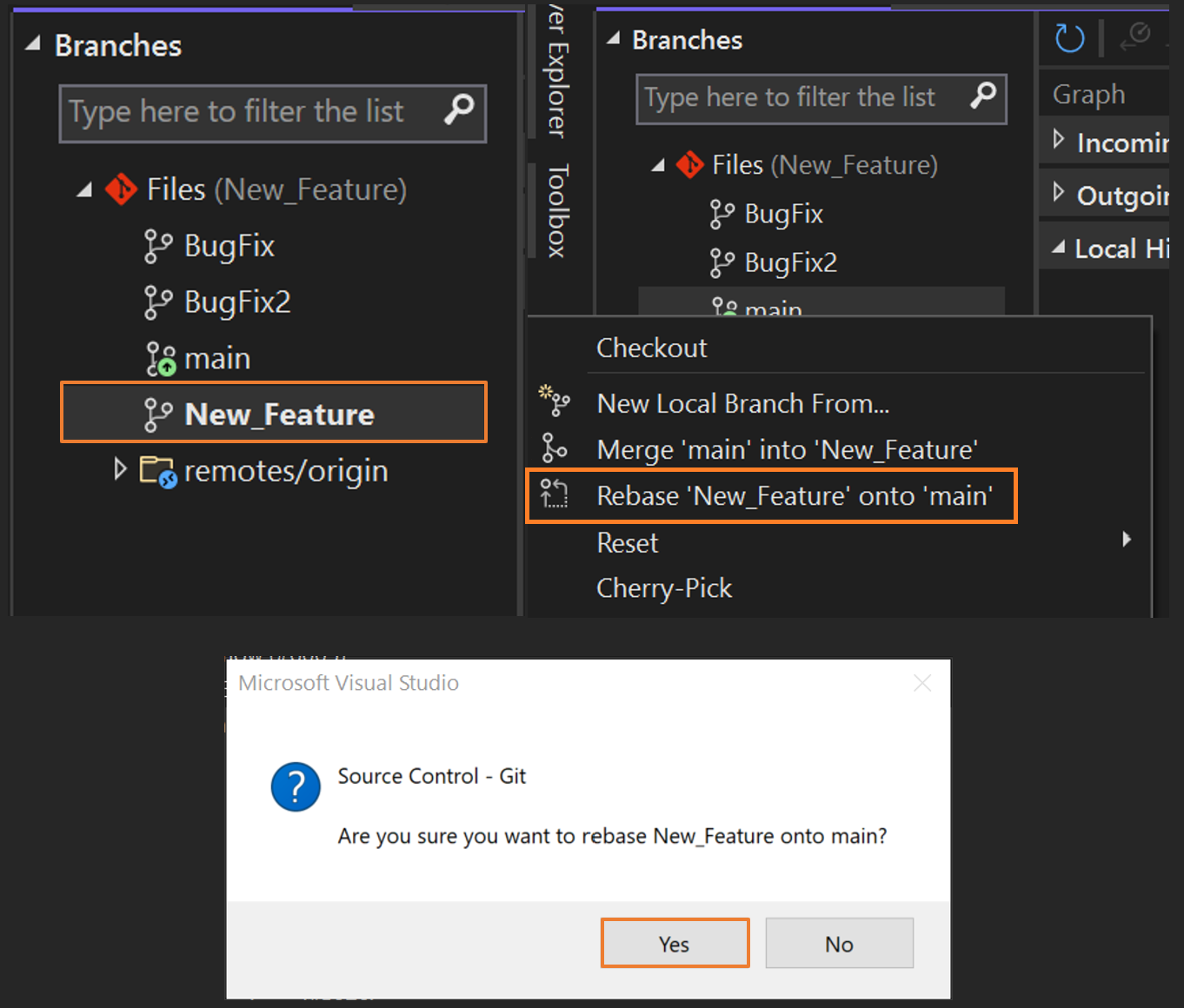Image resolution: width=1184 pixels, height=1008 pixels.
Task: Click the rebase icon beside the highlighted entry
Action: click(555, 495)
